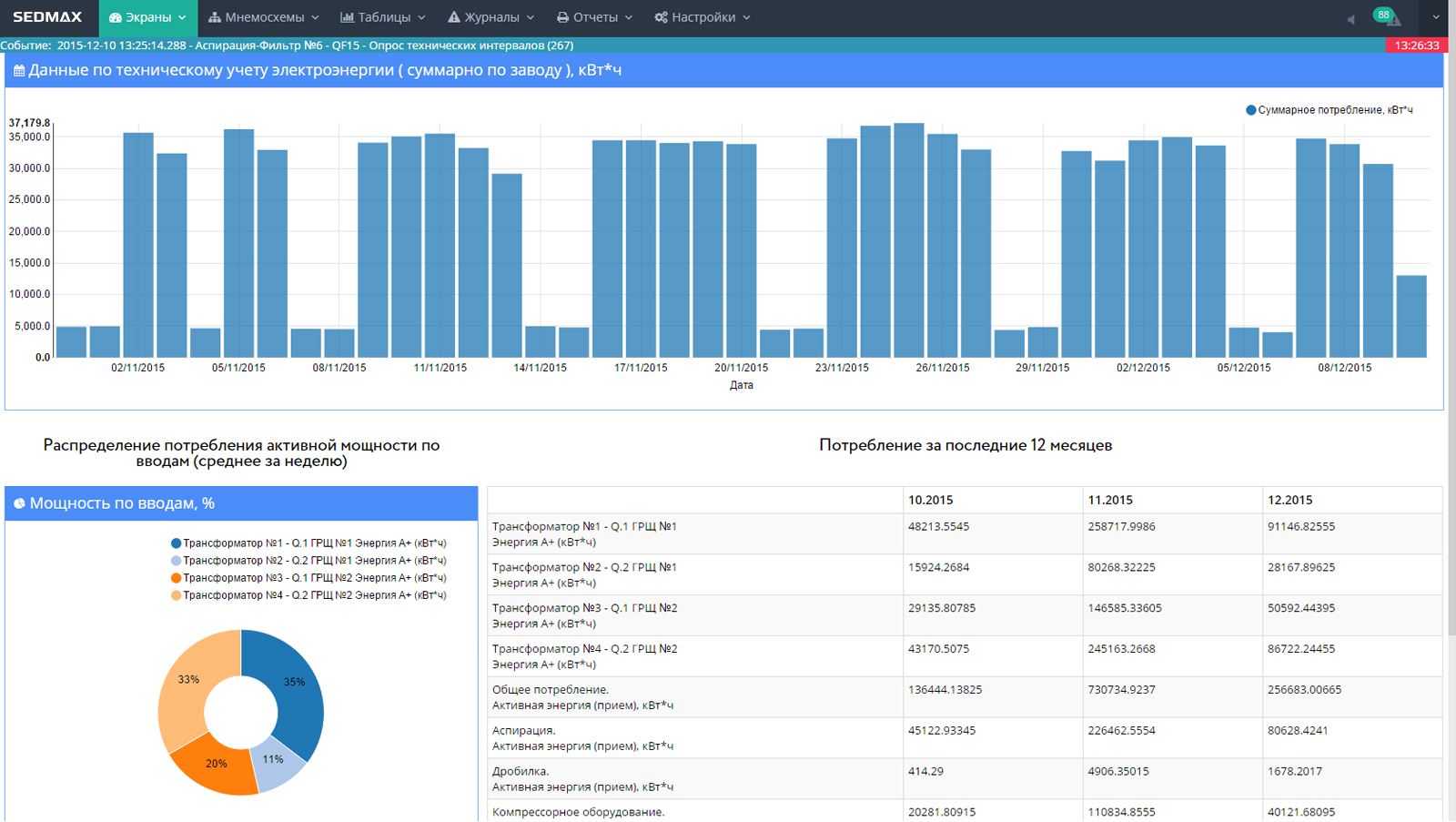Click the calendar icon in the energy data header
Image resolution: width=1456 pixels, height=822 pixels.
(x=18, y=71)
